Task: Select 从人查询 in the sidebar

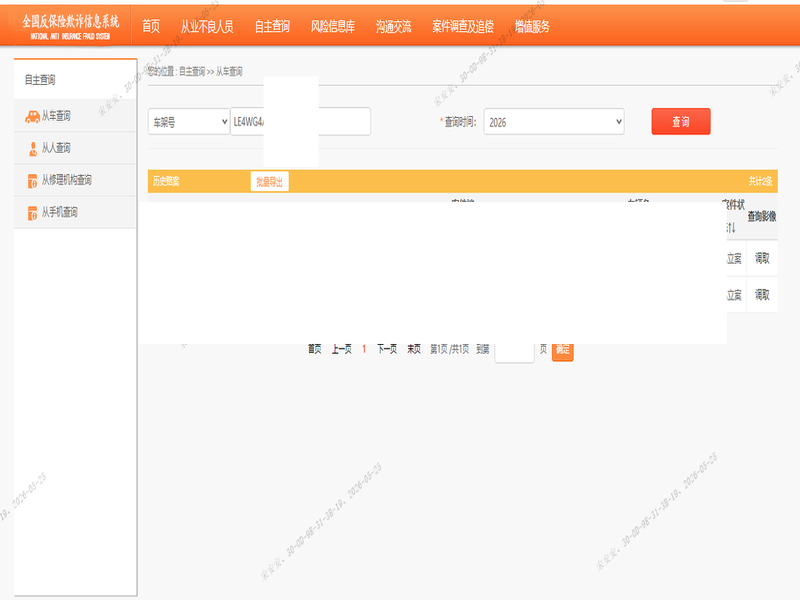Action: coord(76,148)
